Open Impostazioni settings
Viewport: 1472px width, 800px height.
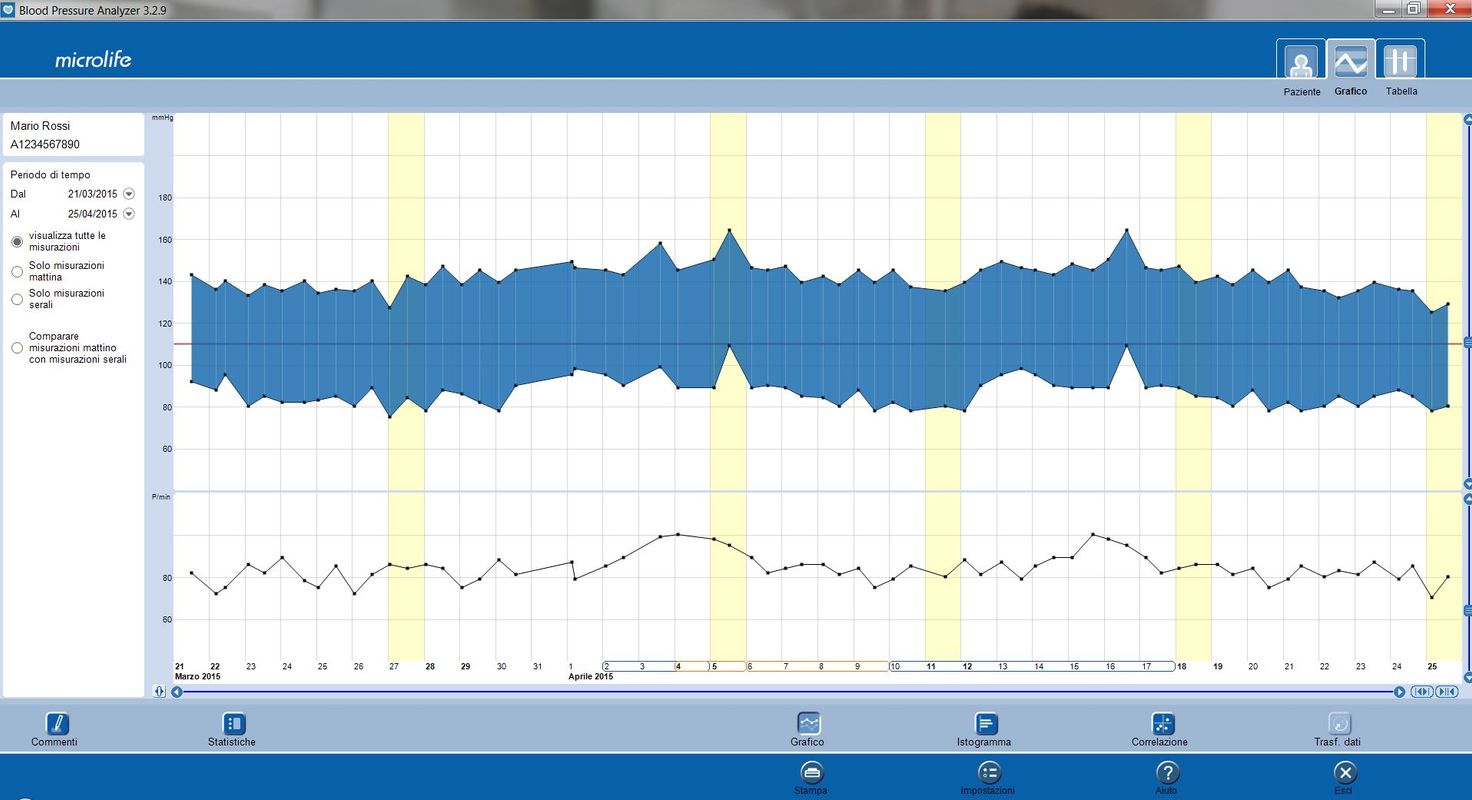[x=988, y=772]
